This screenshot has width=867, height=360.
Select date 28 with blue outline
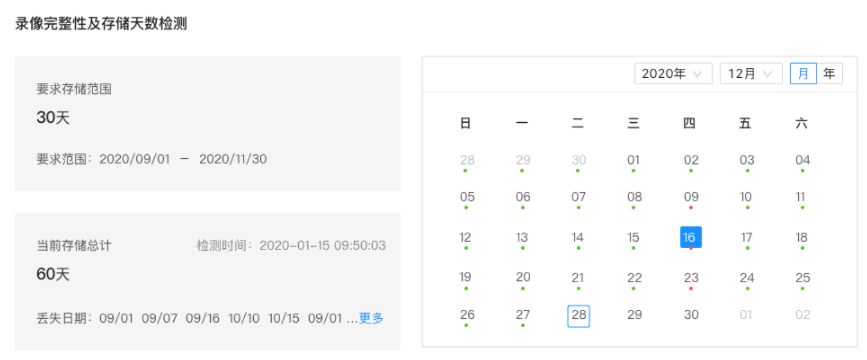[x=578, y=316]
